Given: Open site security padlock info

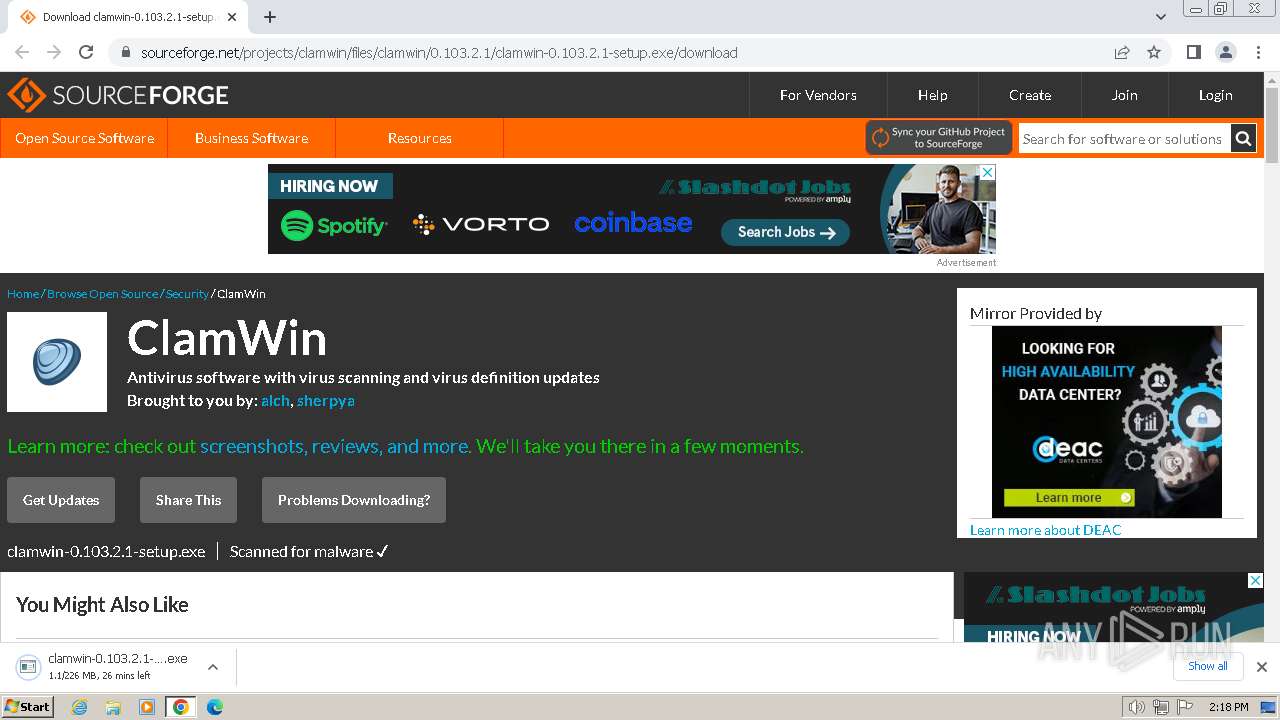Looking at the screenshot, I should (x=125, y=53).
